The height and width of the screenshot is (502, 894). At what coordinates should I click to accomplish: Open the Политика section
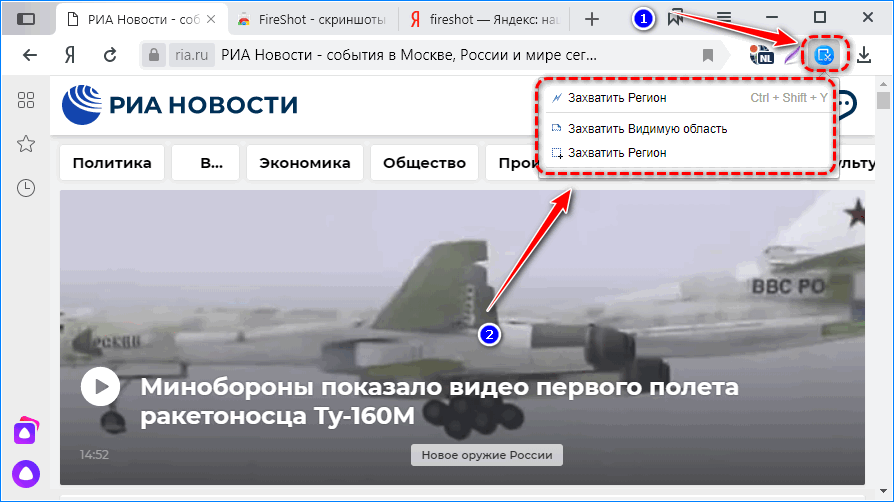112,163
